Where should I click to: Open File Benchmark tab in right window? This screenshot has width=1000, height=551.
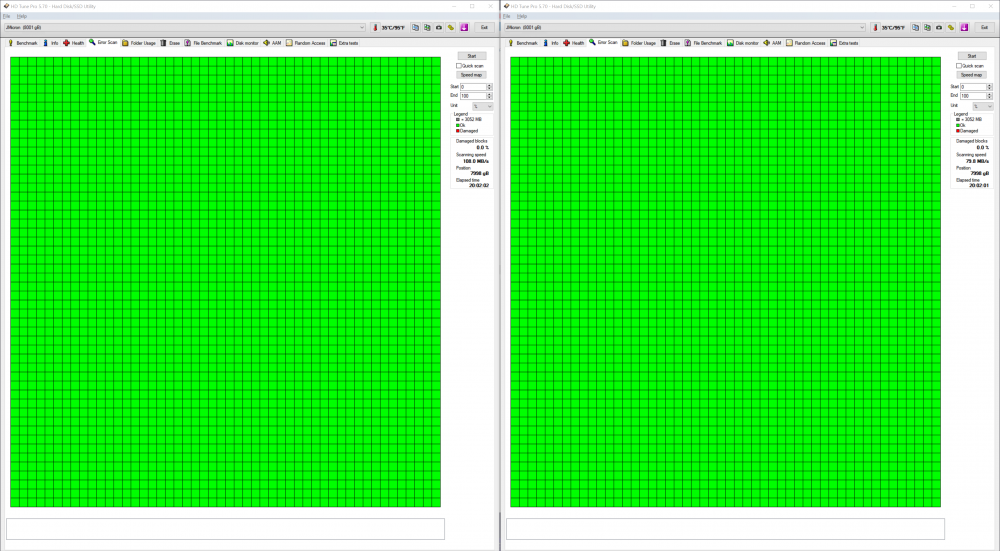tap(703, 43)
